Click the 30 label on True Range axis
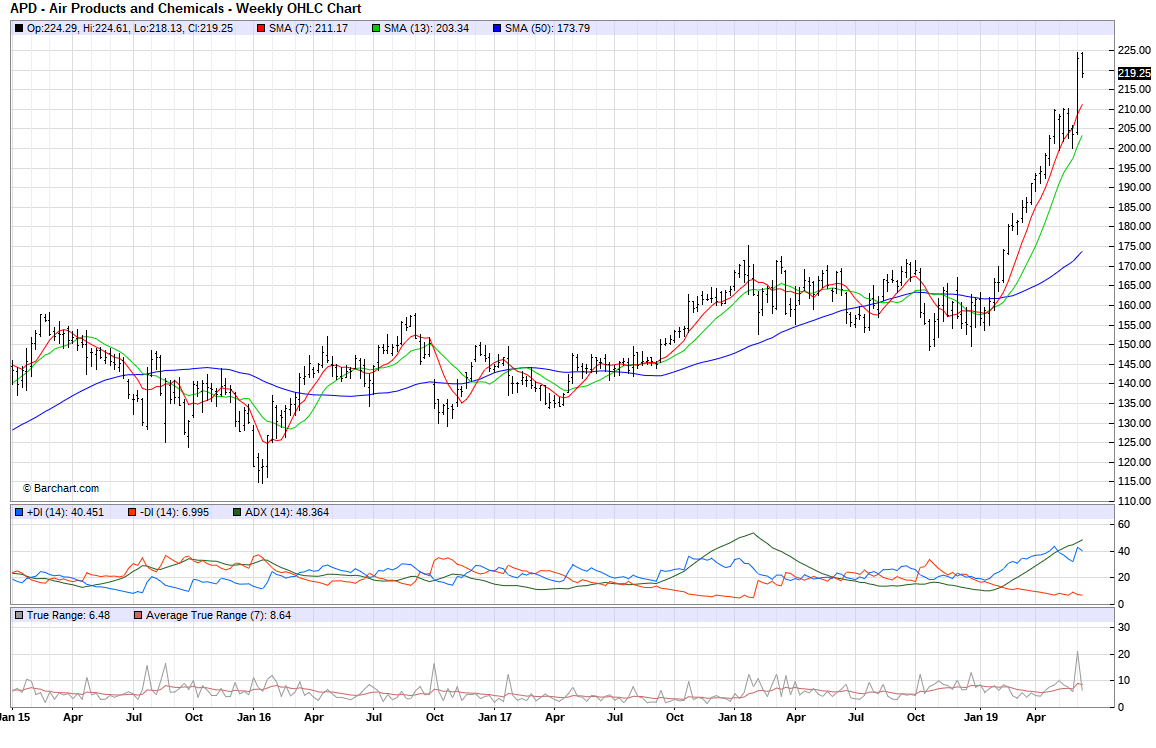Screen dimensions: 1156x748 coord(1124,627)
